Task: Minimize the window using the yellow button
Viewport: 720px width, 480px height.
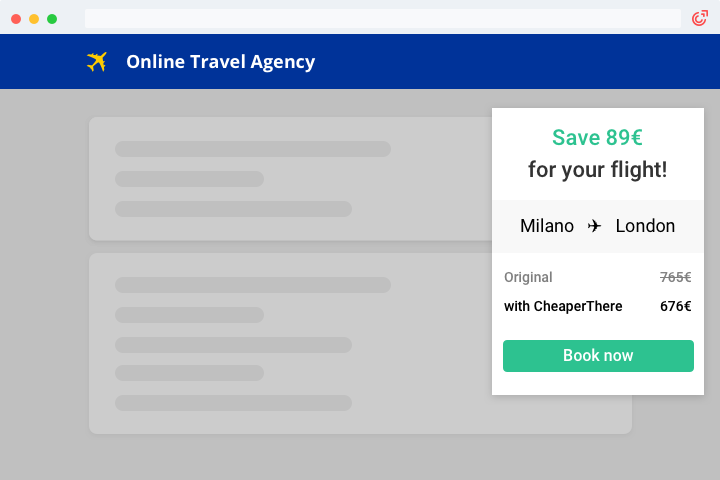Action: tap(34, 19)
